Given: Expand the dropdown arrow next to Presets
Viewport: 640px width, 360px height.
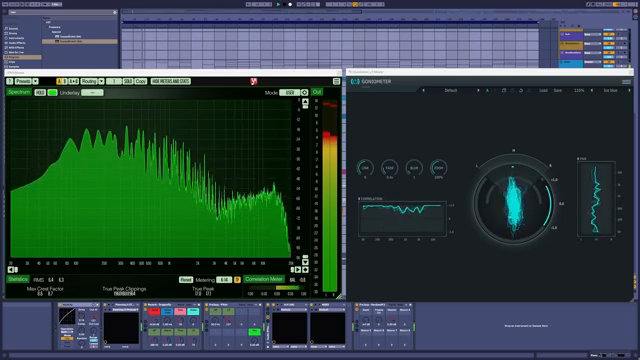Looking at the screenshot, I should pyautogui.click(x=36, y=81).
